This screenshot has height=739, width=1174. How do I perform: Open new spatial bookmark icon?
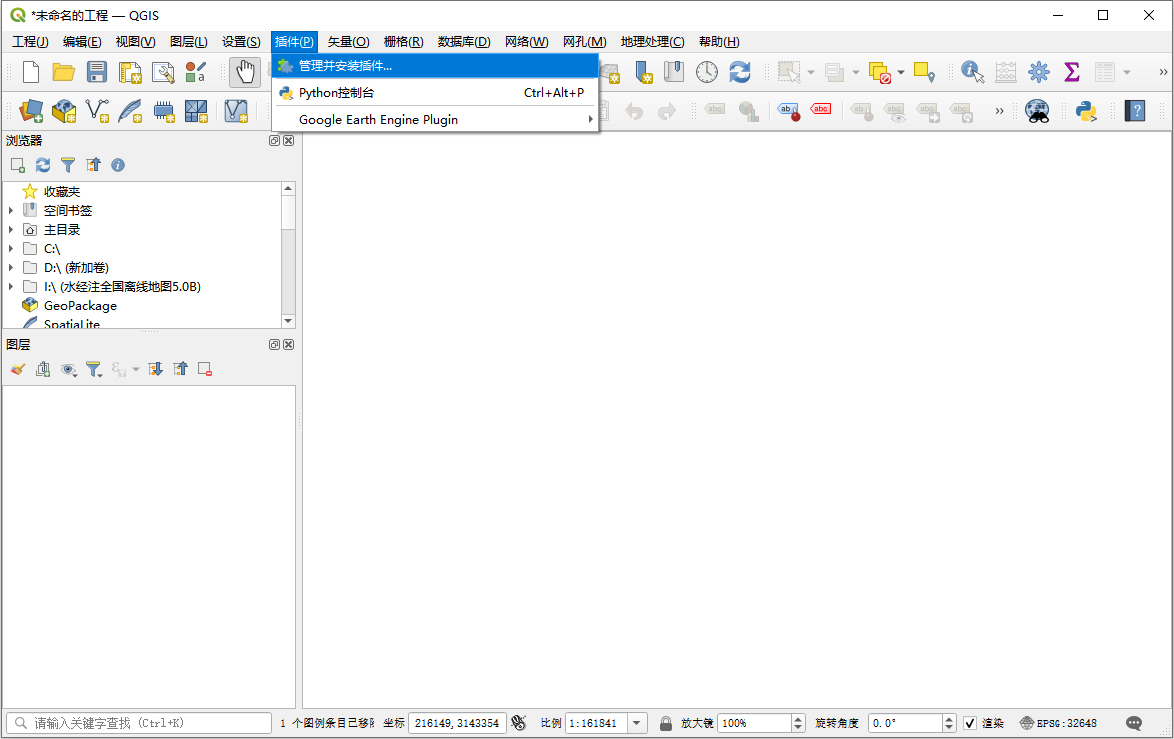point(643,72)
